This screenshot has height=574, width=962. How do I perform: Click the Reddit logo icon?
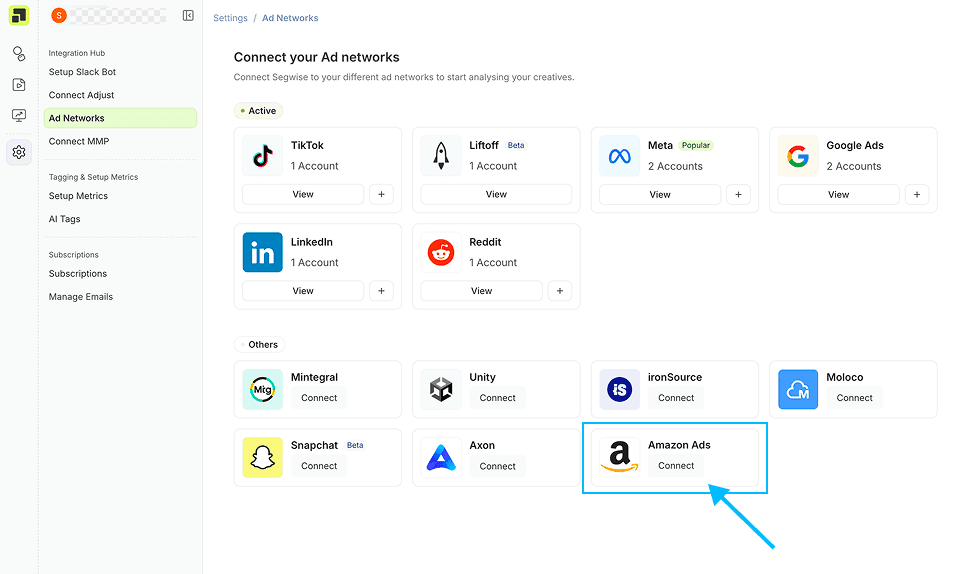point(441,252)
